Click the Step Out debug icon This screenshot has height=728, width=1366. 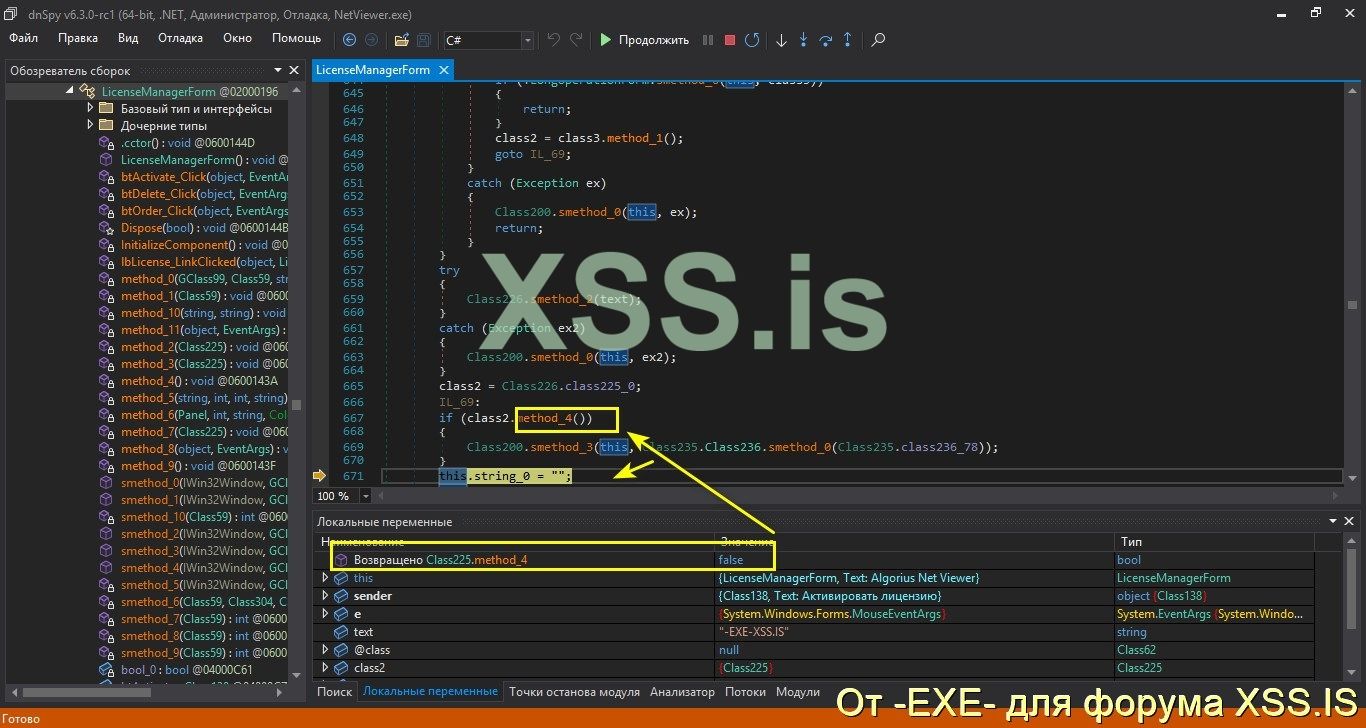pyautogui.click(x=848, y=40)
